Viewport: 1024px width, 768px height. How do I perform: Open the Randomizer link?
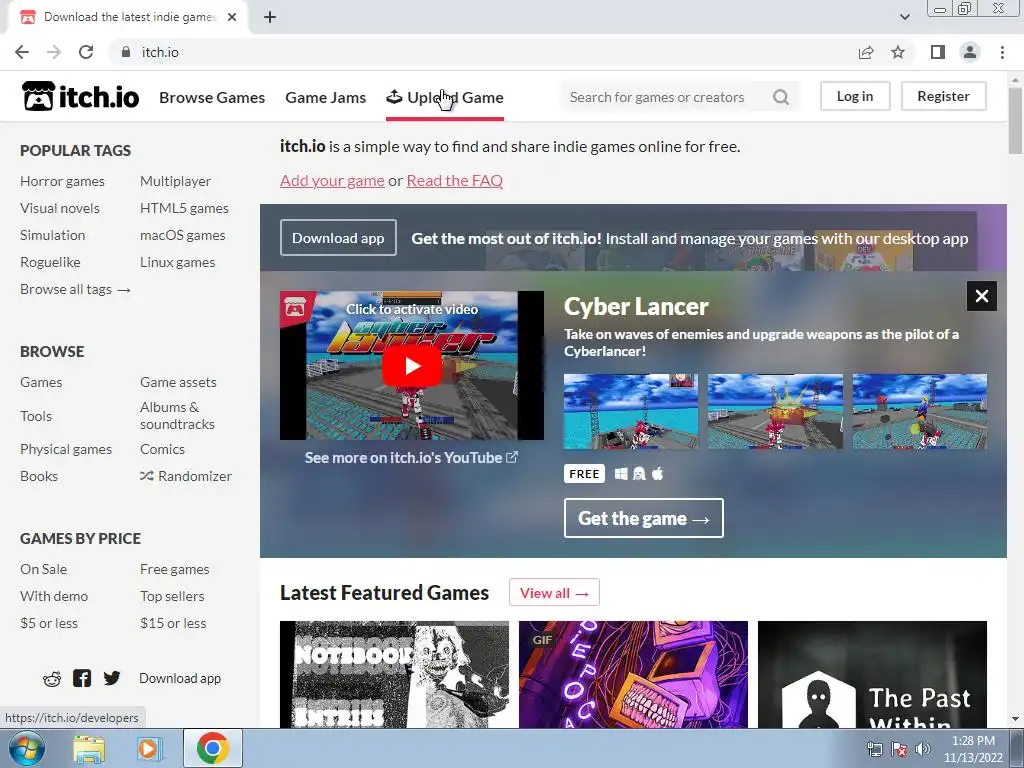(x=186, y=476)
